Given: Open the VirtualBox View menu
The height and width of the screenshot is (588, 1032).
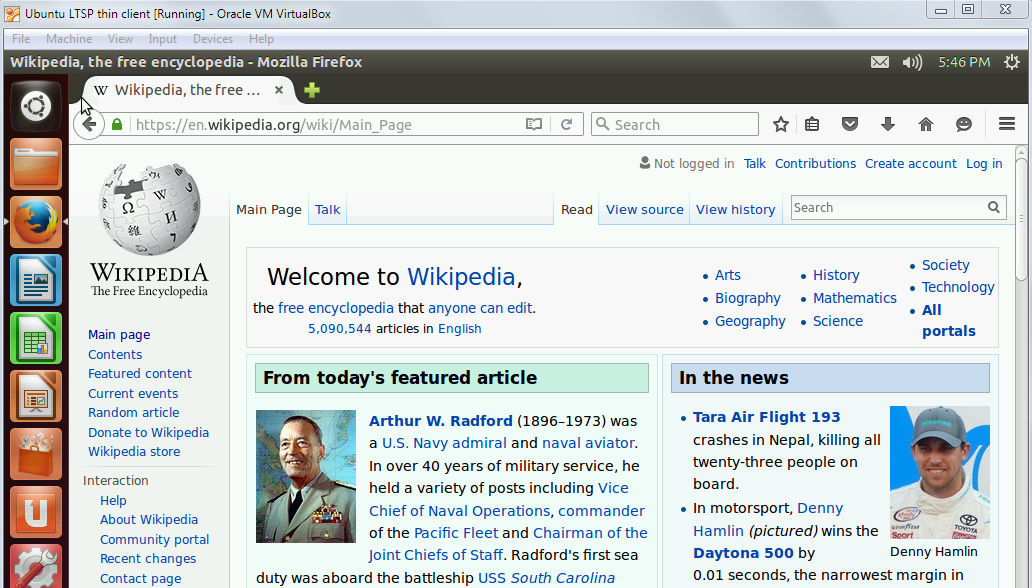Looking at the screenshot, I should tap(120, 39).
